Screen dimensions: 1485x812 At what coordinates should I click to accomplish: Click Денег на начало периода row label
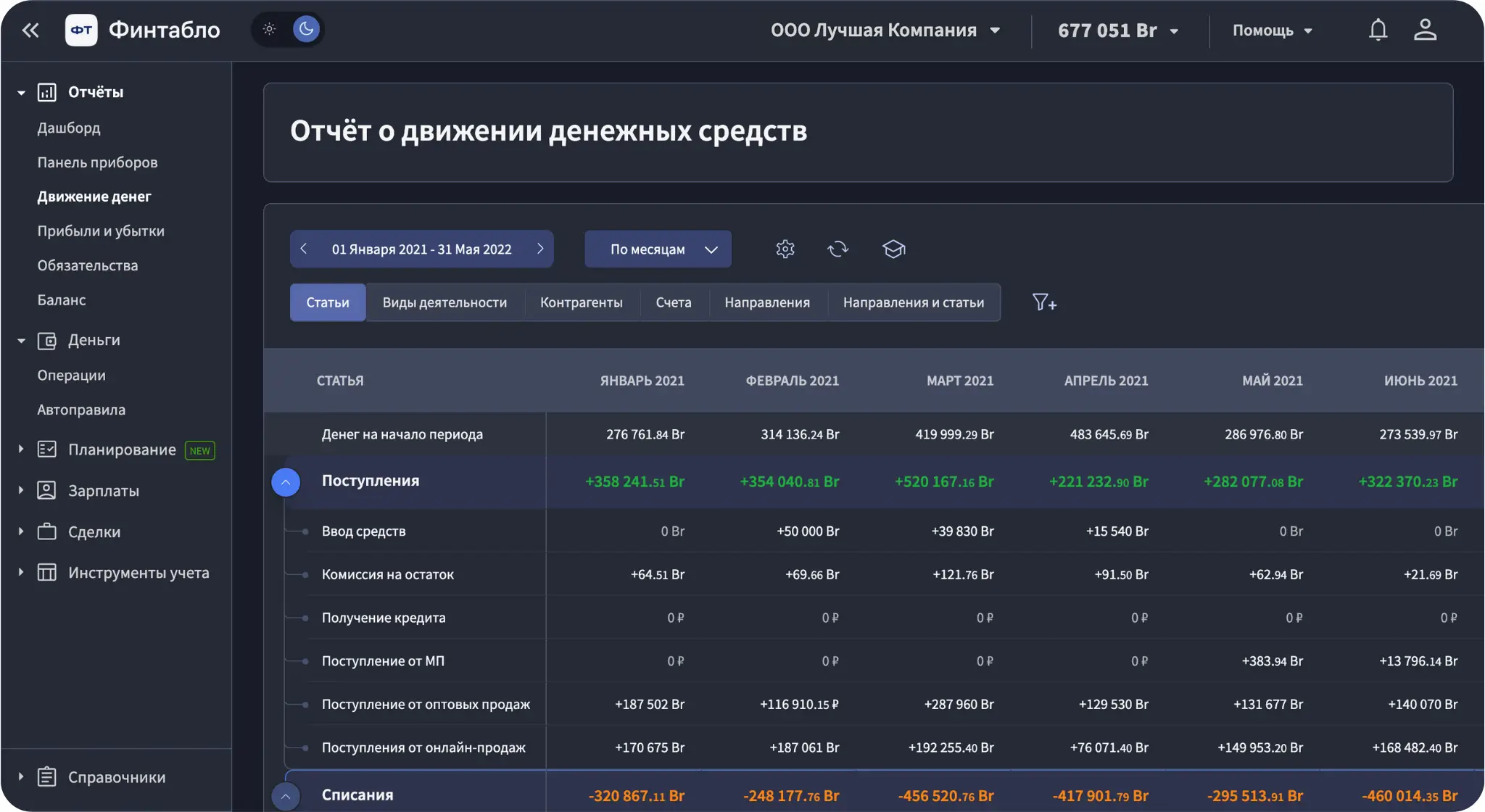tap(402, 434)
